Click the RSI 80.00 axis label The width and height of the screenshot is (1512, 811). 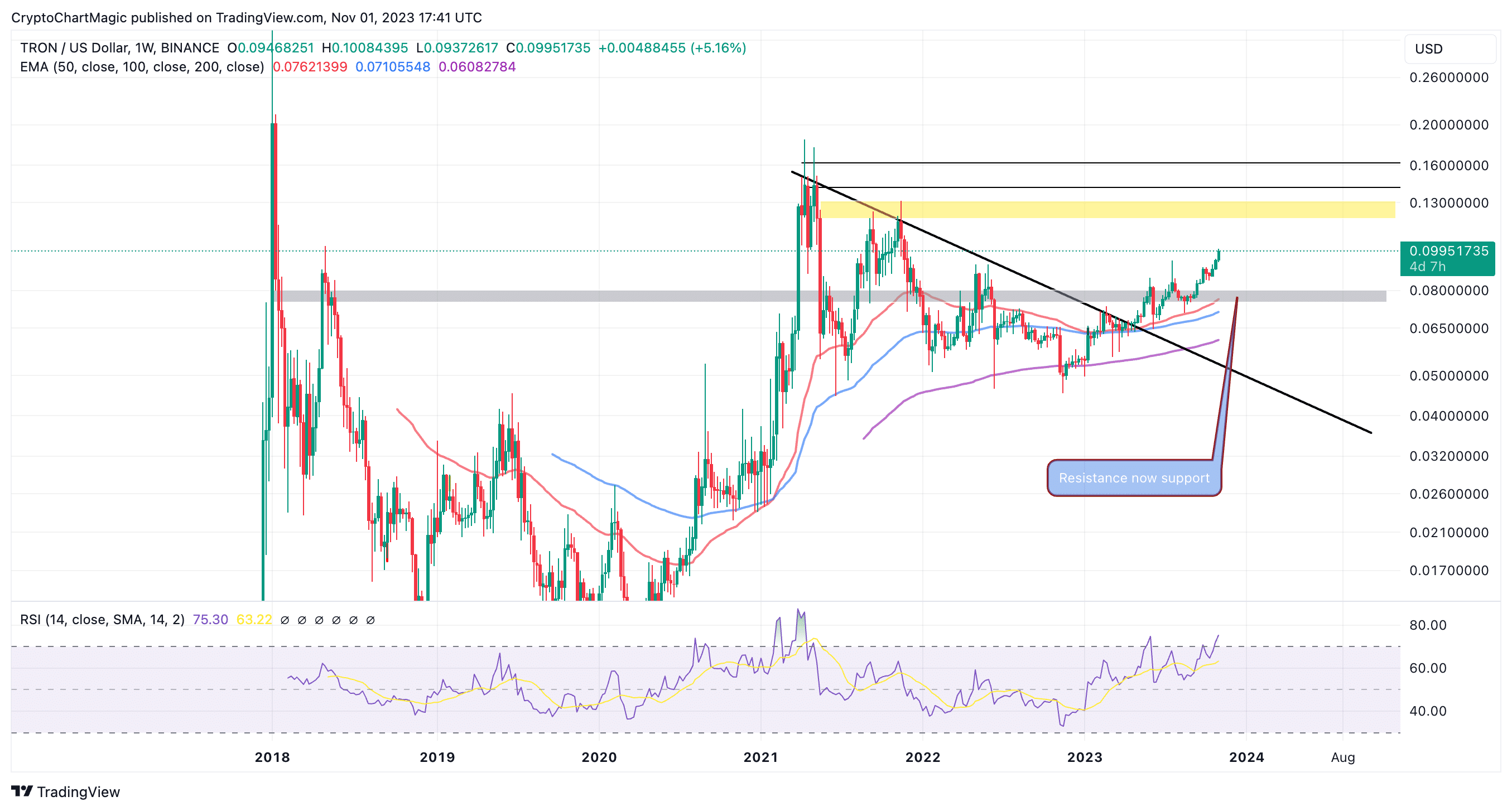point(1428,625)
